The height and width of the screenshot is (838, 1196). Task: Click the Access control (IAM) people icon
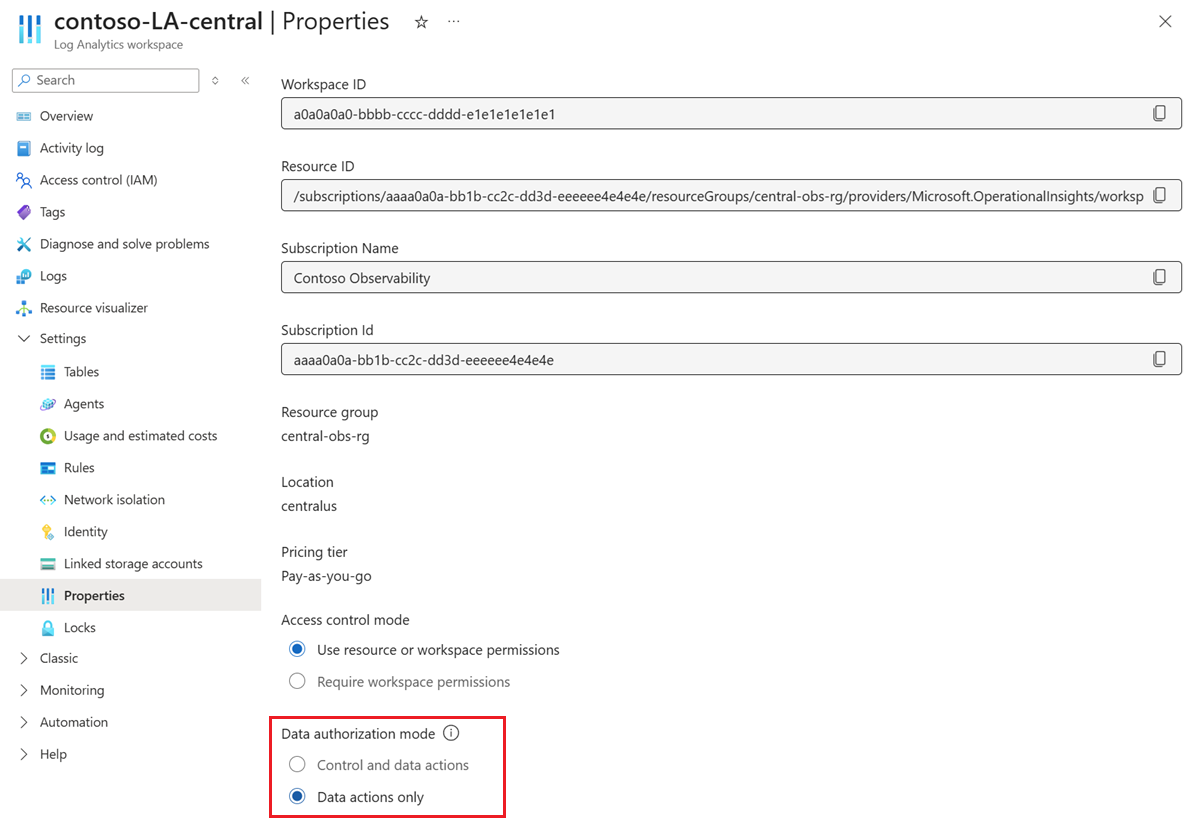24,180
